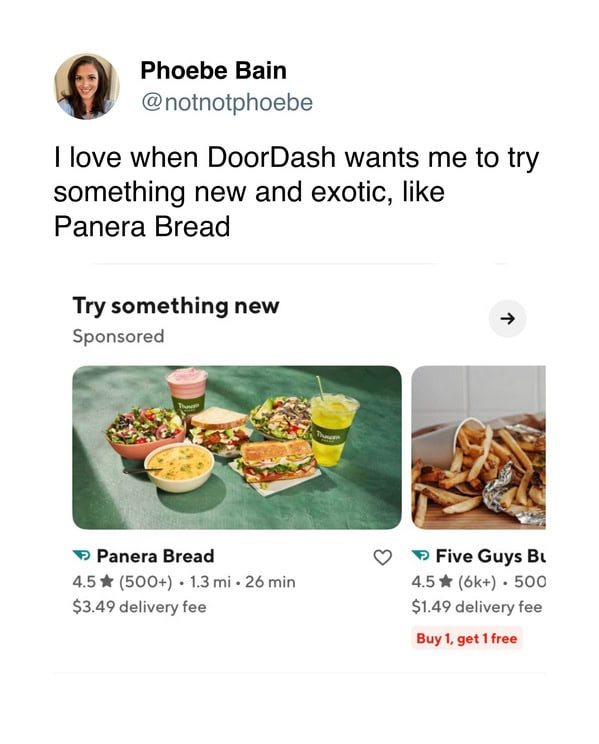The height and width of the screenshot is (744, 599).
Task: Click the Five Guys restaurant name
Action: (490, 556)
